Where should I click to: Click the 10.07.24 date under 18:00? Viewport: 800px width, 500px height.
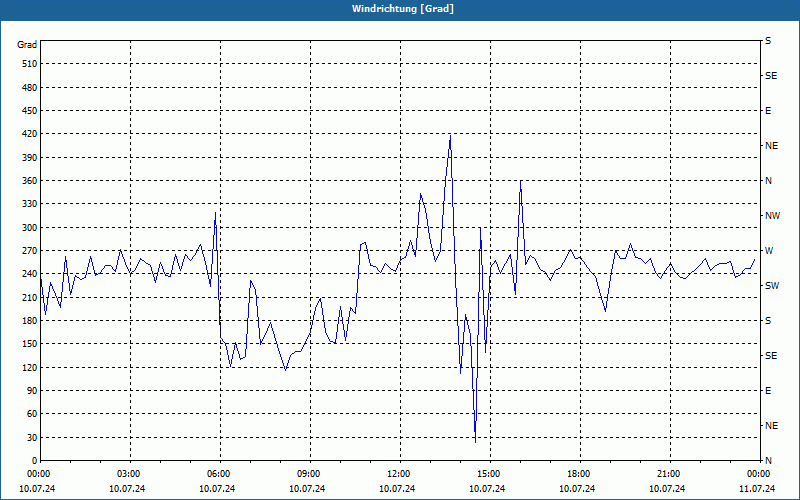pyautogui.click(x=577, y=489)
